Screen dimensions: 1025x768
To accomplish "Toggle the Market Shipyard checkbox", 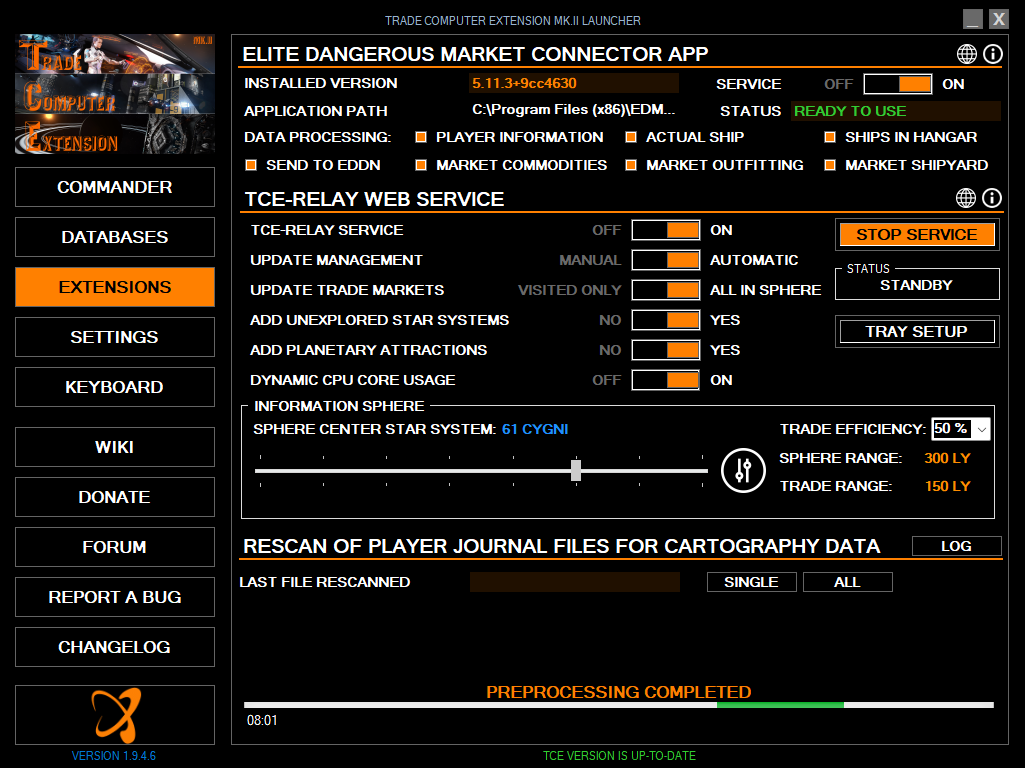I will [x=830, y=165].
